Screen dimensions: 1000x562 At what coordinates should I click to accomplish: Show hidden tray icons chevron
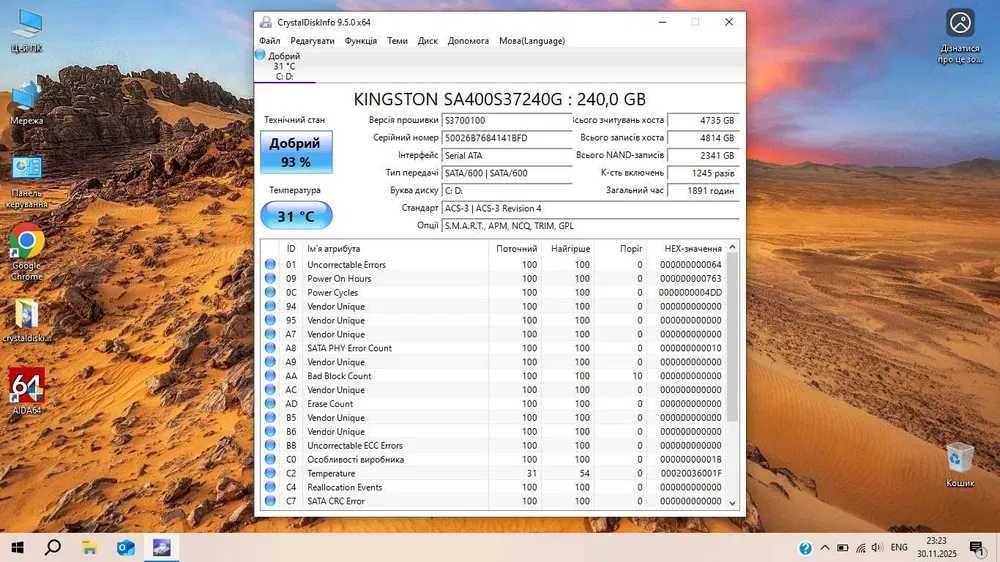pos(825,547)
